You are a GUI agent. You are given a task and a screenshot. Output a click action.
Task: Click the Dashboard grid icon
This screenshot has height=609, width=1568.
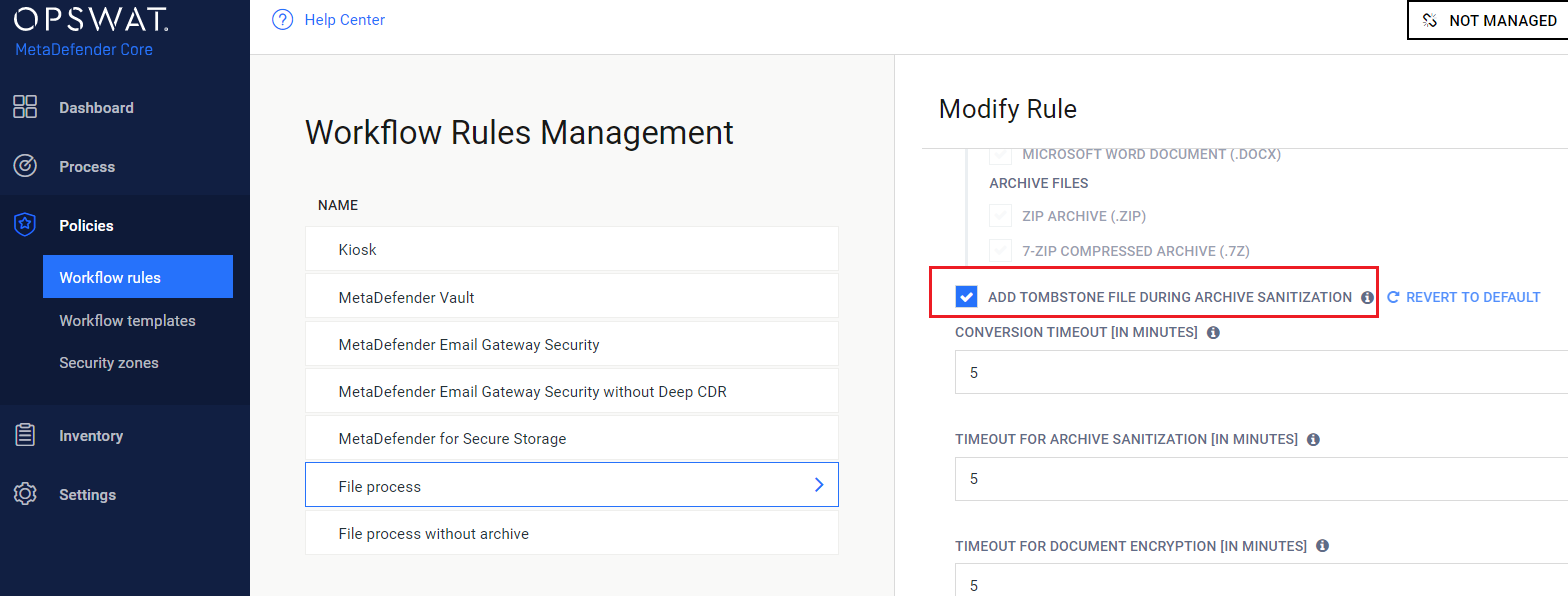click(x=25, y=107)
